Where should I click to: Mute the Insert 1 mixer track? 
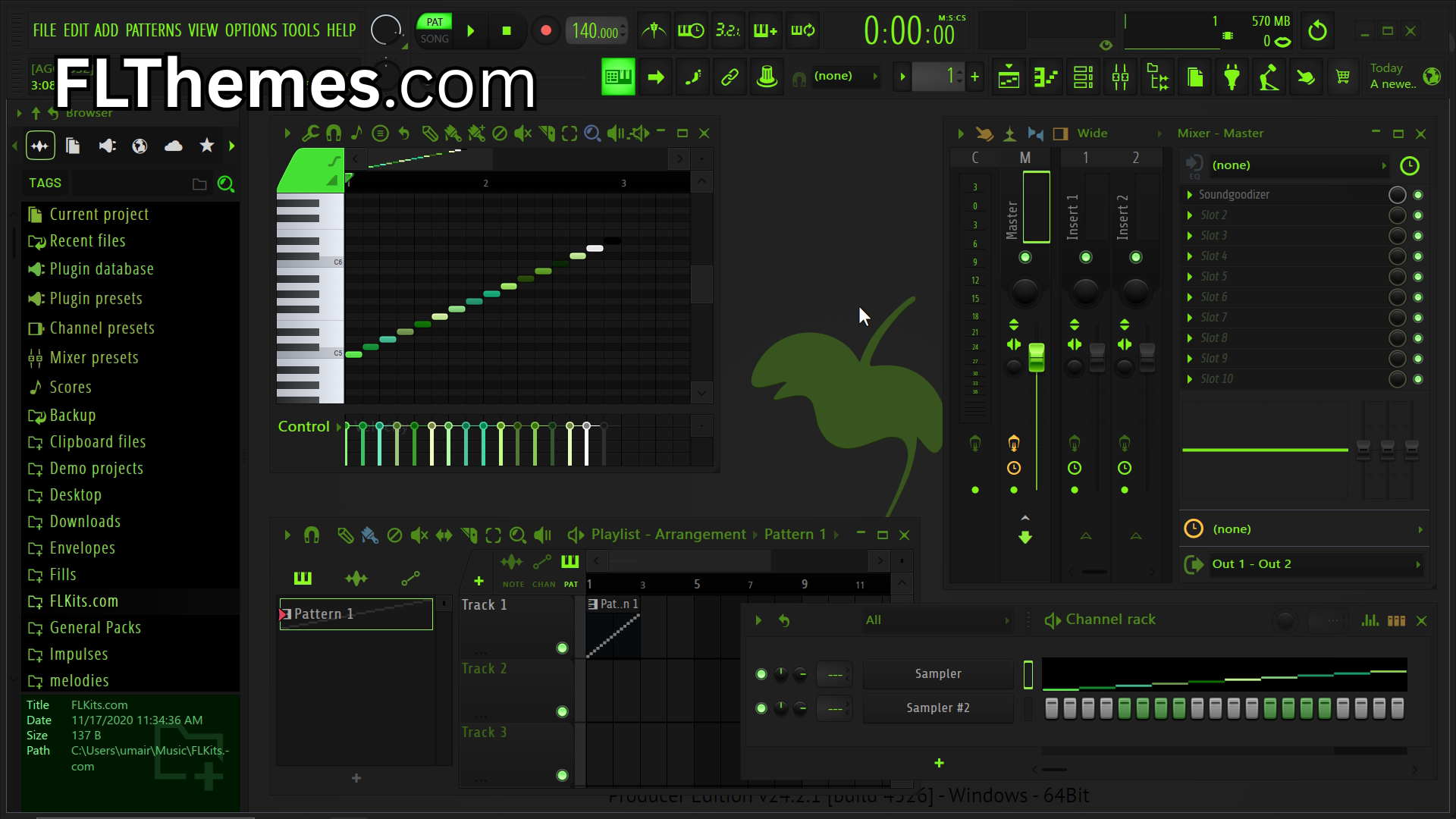tap(1085, 257)
